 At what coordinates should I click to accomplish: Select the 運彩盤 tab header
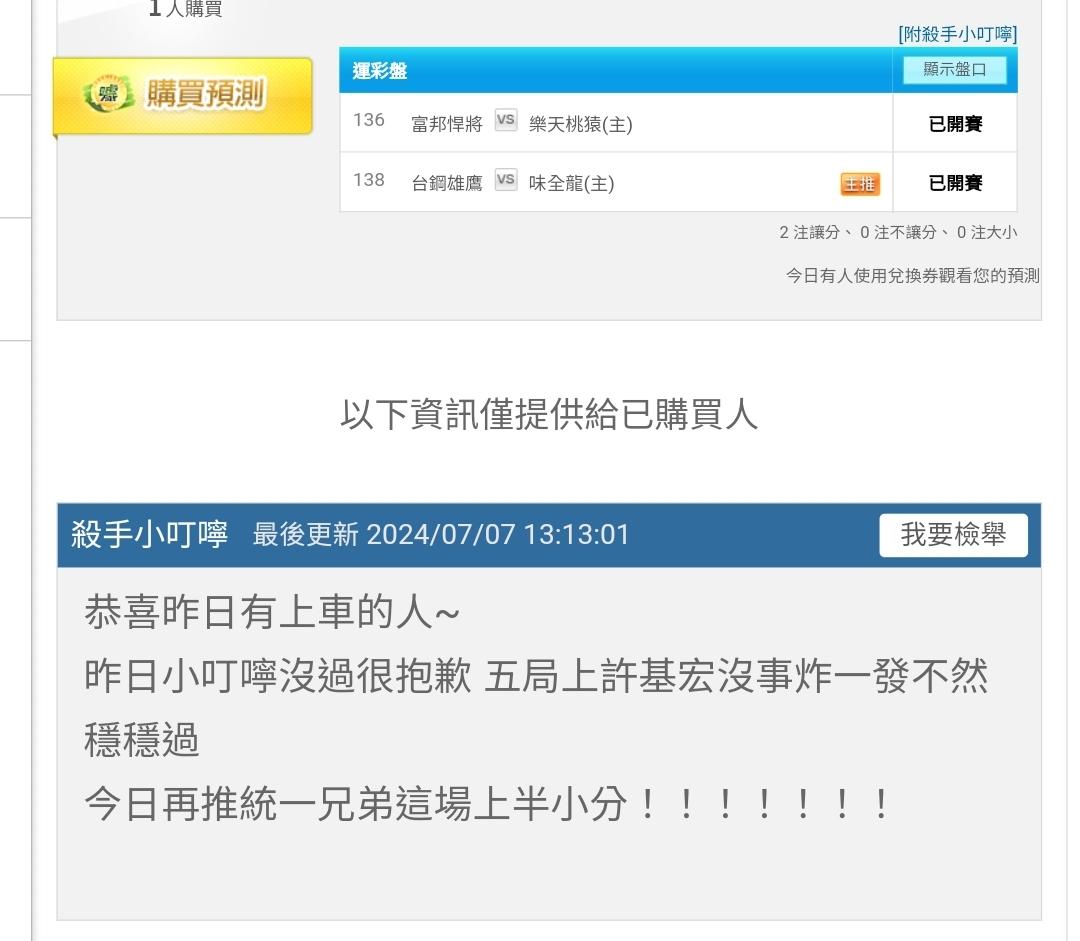coord(380,70)
